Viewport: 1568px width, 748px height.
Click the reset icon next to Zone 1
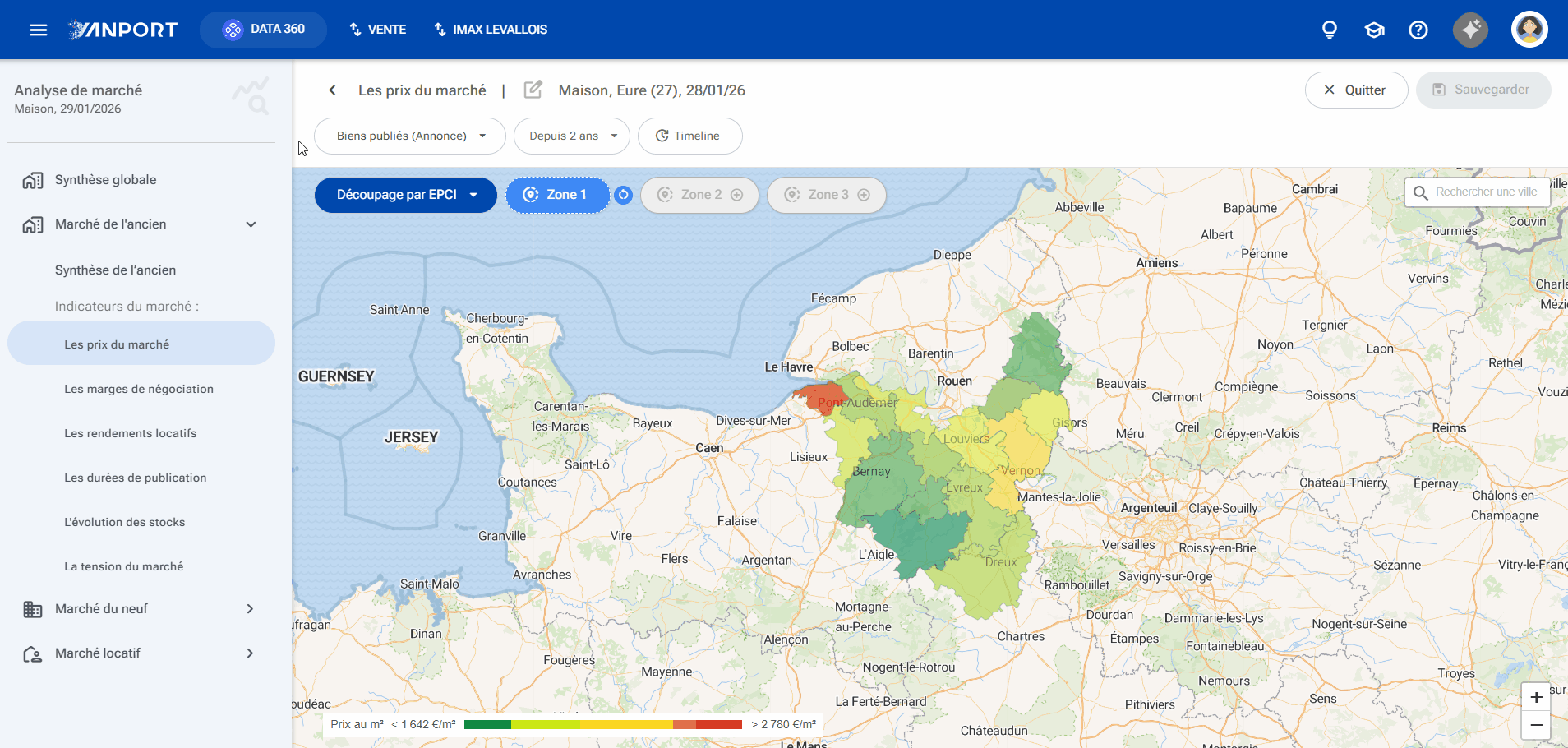pyautogui.click(x=624, y=195)
